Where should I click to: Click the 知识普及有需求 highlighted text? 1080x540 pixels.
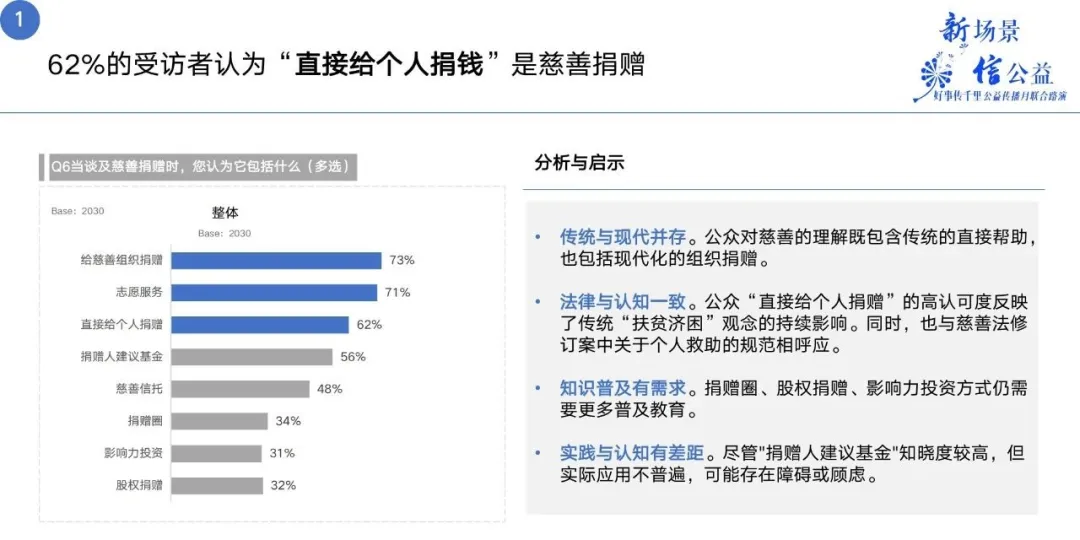[x=623, y=388]
